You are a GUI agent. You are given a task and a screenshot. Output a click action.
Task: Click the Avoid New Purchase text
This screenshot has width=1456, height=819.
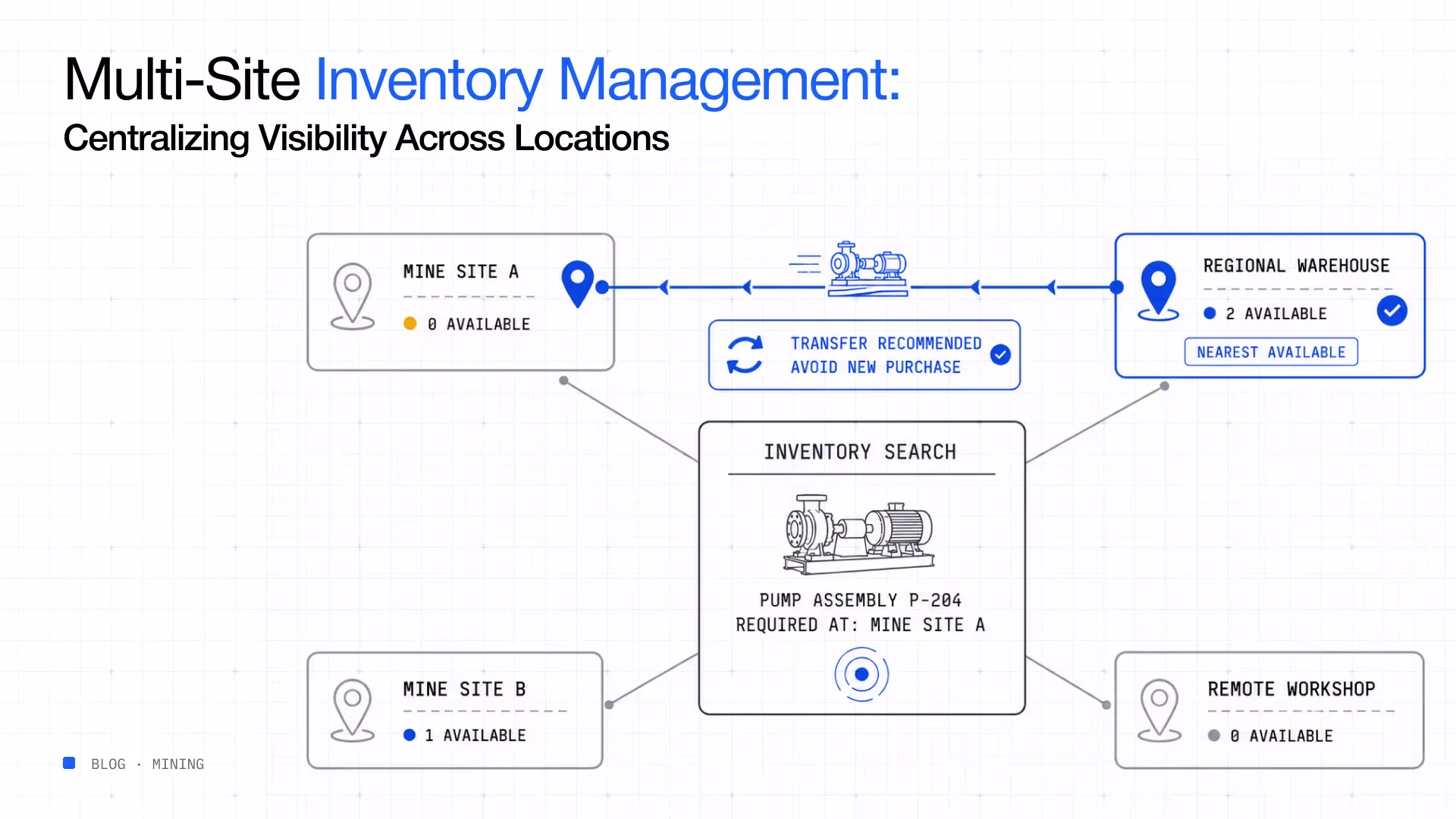click(x=875, y=367)
